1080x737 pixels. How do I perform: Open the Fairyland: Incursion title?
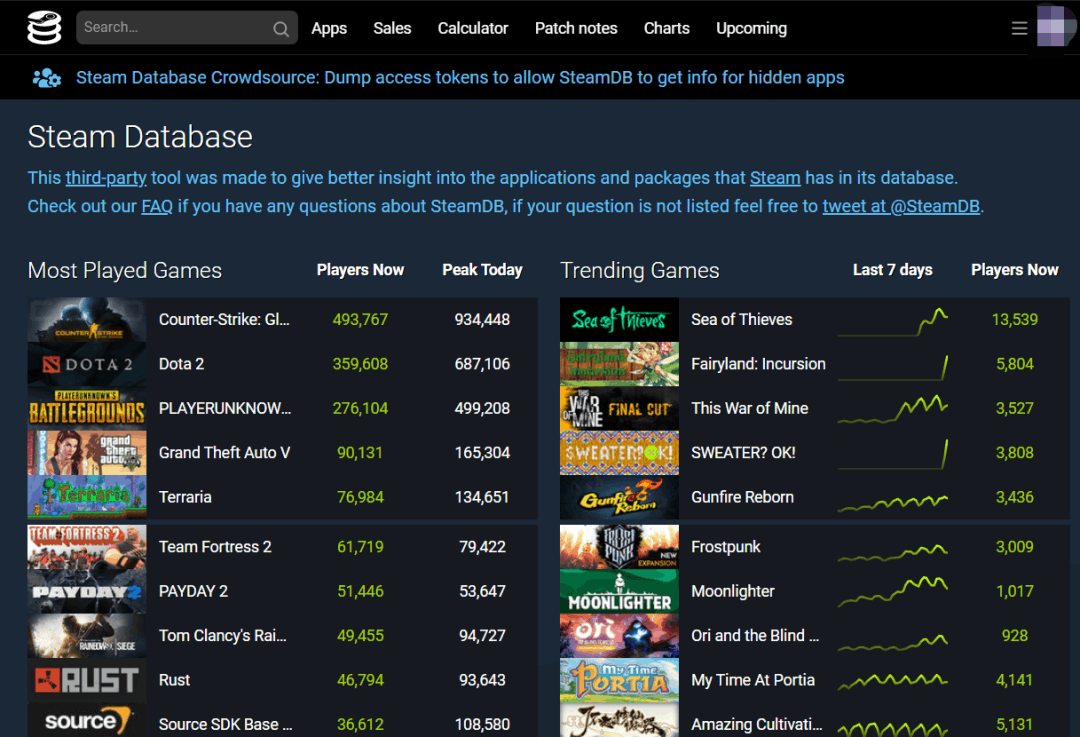point(758,364)
